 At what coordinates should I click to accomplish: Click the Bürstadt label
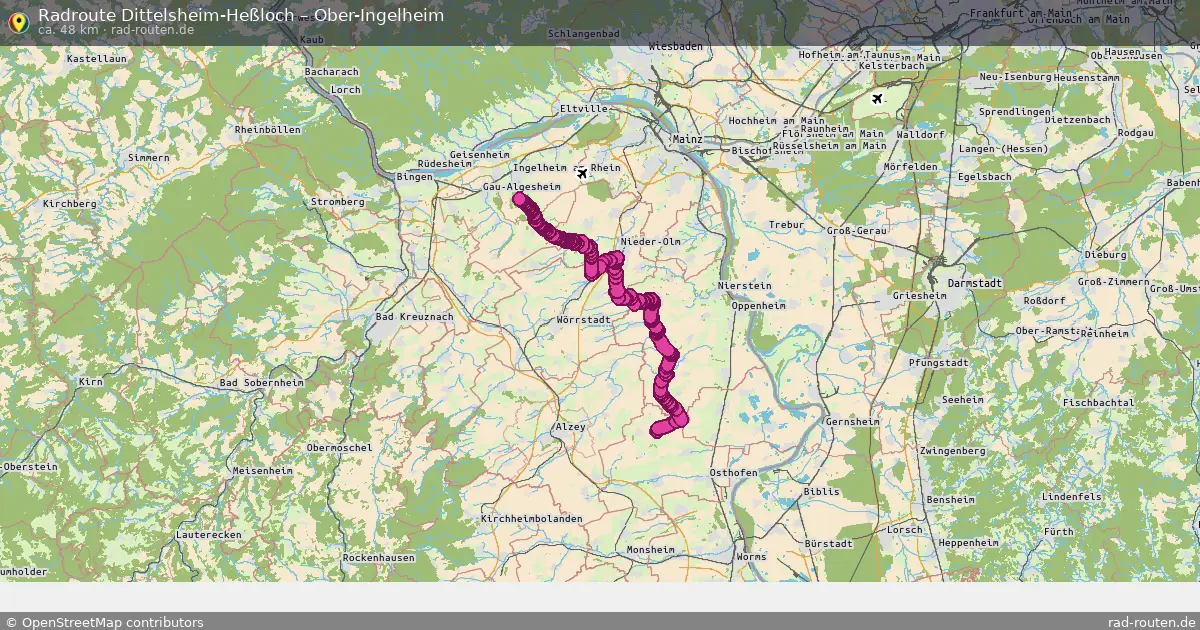(828, 543)
